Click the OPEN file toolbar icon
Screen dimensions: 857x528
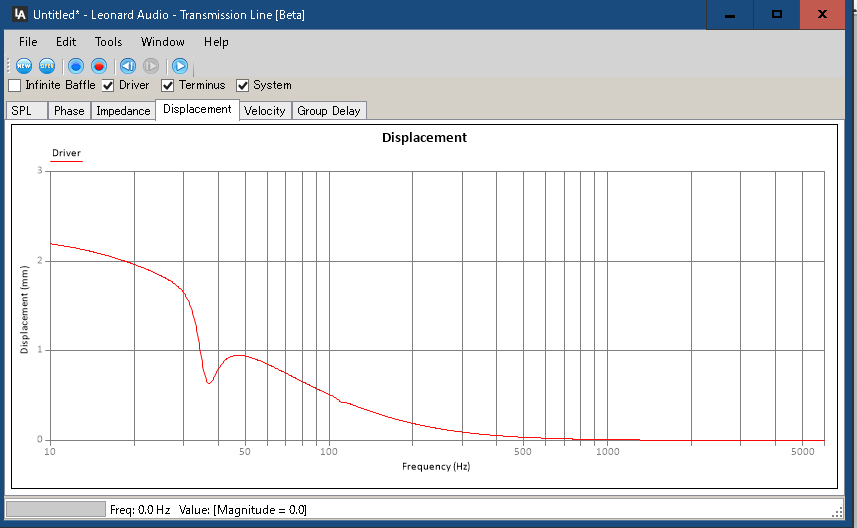[x=47, y=66]
